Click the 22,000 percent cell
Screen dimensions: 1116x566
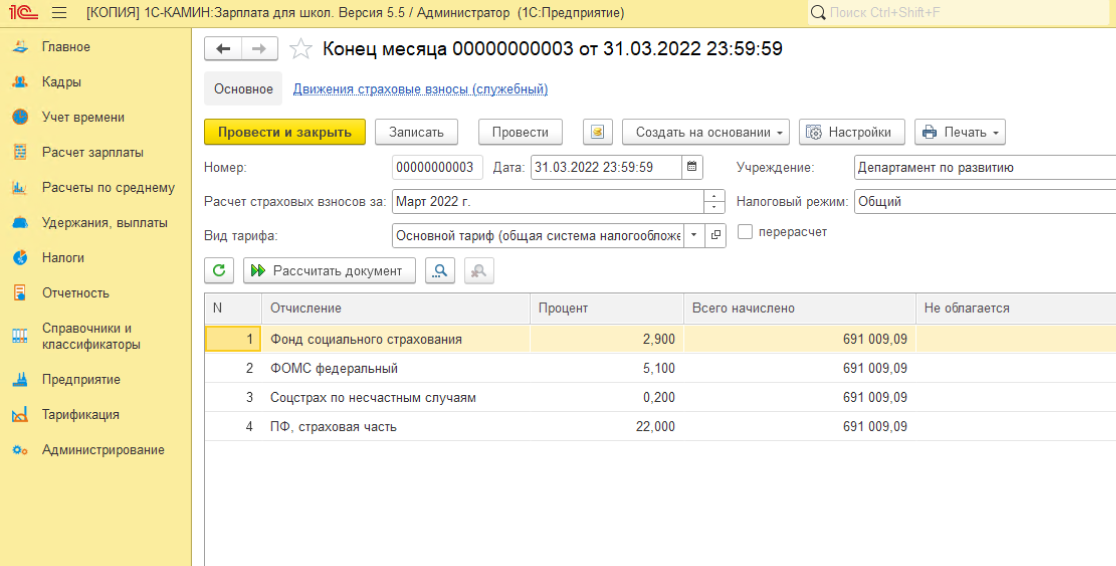[x=607, y=426]
